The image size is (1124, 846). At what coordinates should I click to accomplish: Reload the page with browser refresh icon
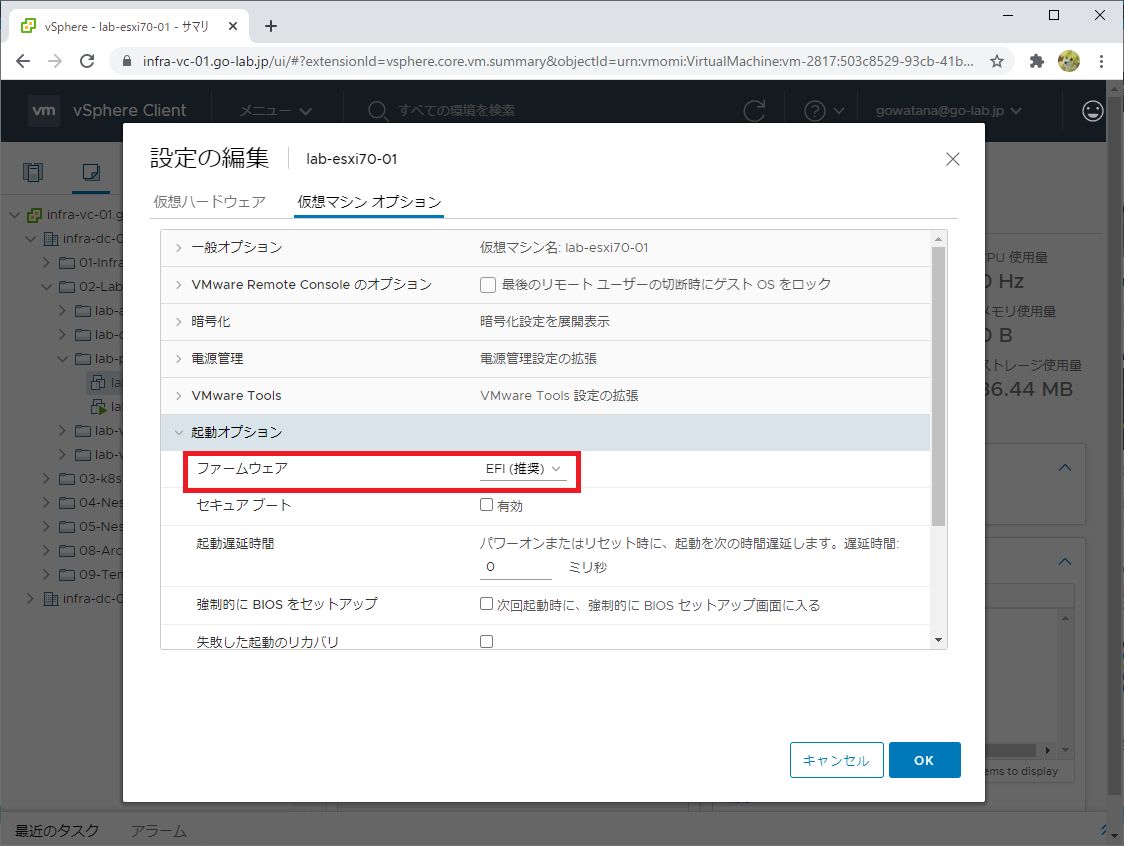coord(87,61)
